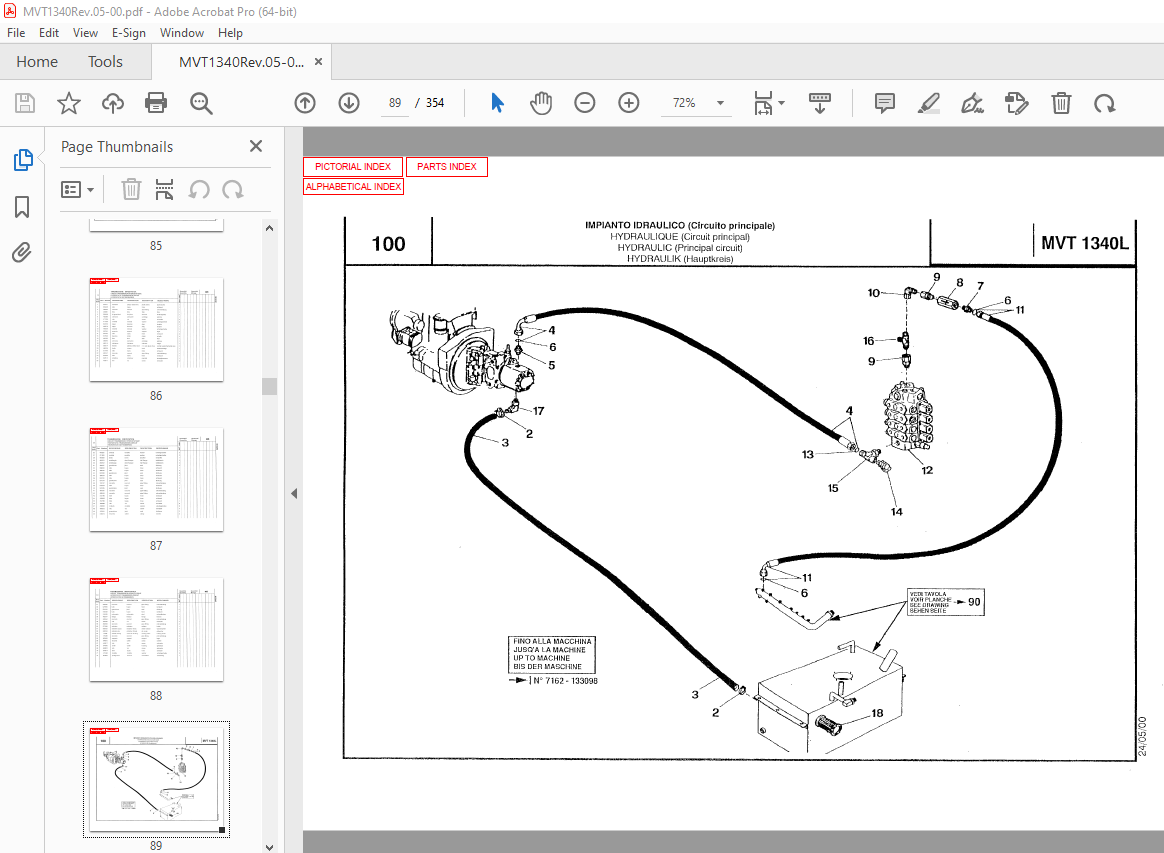Screen dimensions: 1164x853
Task: Add a sticky note comment
Action: (884, 103)
